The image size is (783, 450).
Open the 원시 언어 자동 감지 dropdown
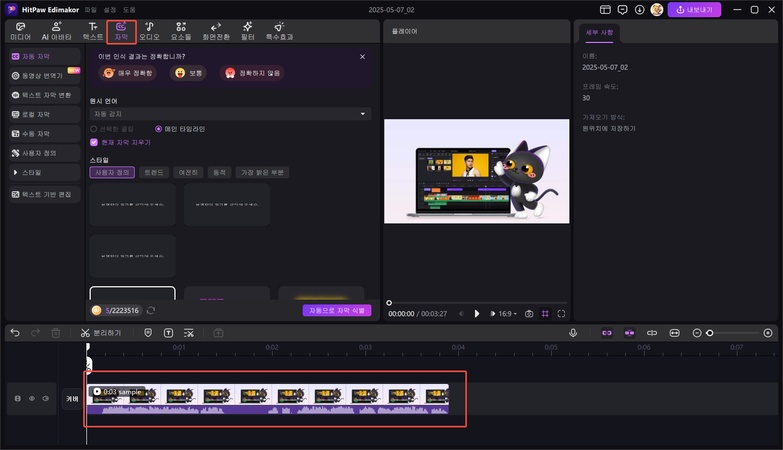click(230, 114)
